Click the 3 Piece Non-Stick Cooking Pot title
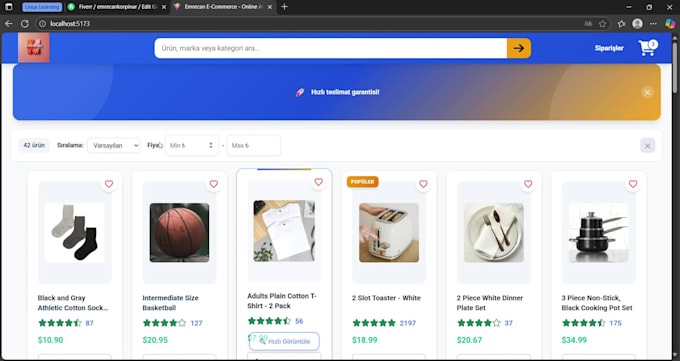The image size is (680, 361). [597, 303]
